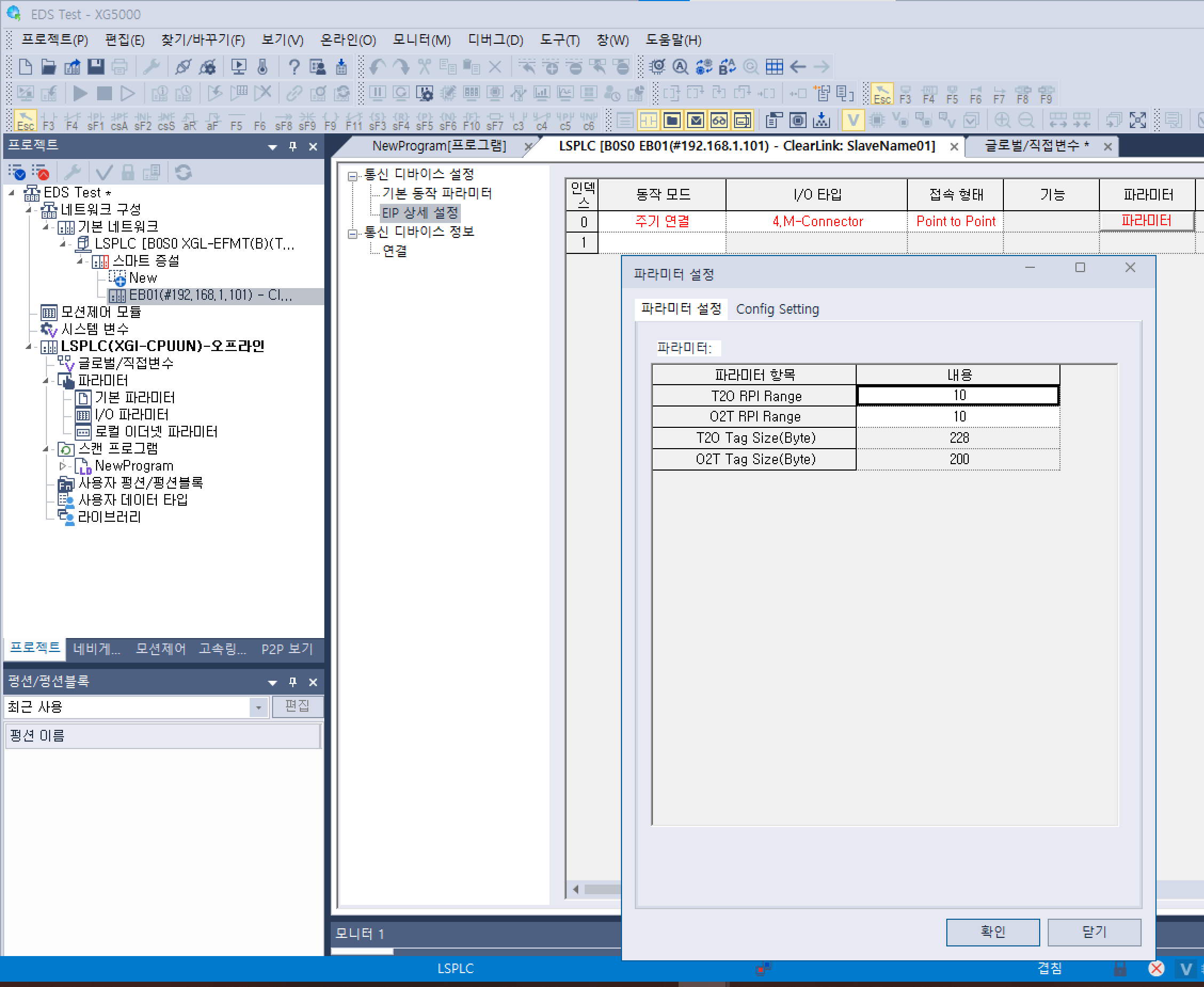Toggle the variable display V button
Screen dimensions: 1204x987
[x=855, y=120]
